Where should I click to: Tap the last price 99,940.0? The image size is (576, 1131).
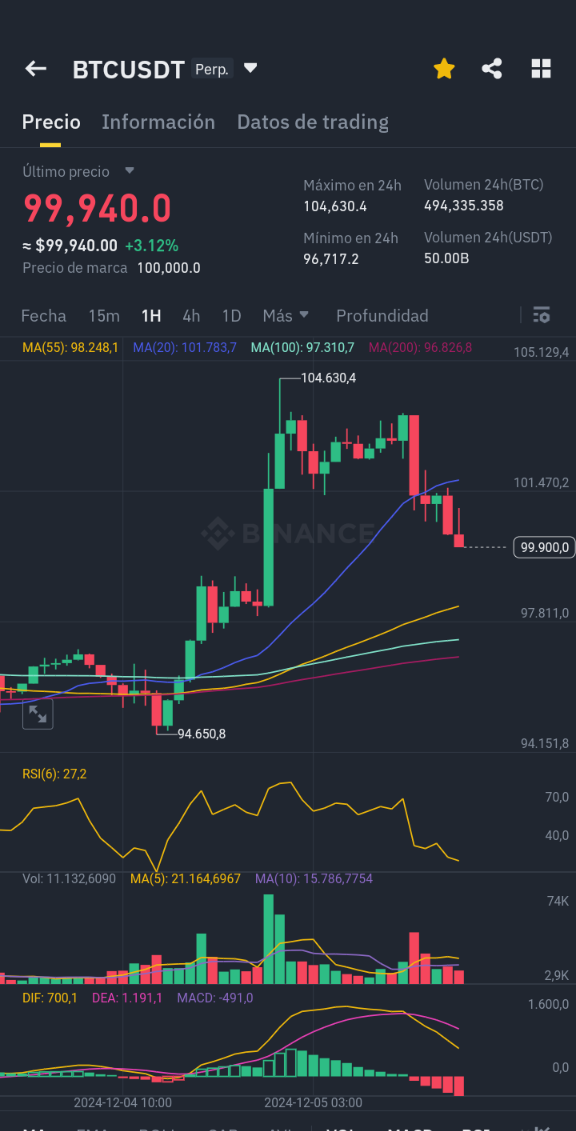pos(97,208)
